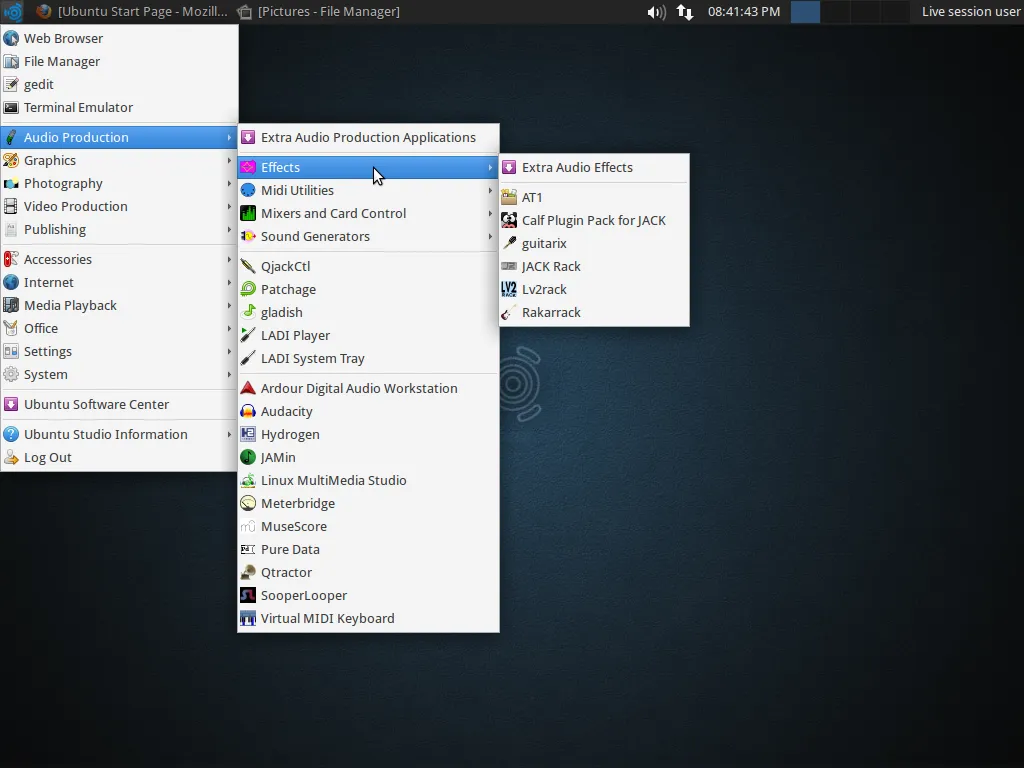This screenshot has height=768, width=1024.
Task: Click the Qtractor icon
Action: pyautogui.click(x=248, y=573)
